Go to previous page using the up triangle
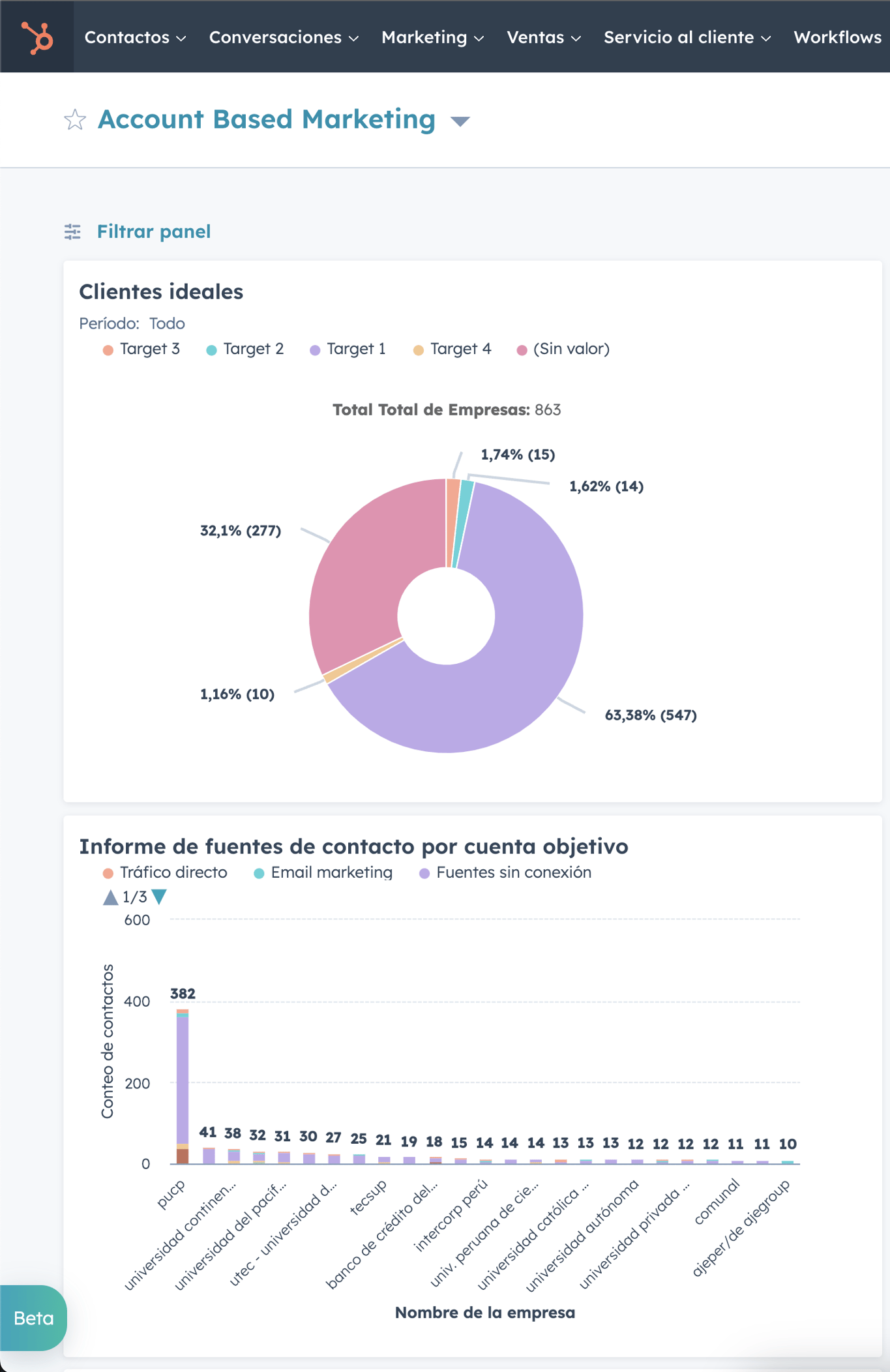Screen dimensions: 890x1372 click(109, 897)
